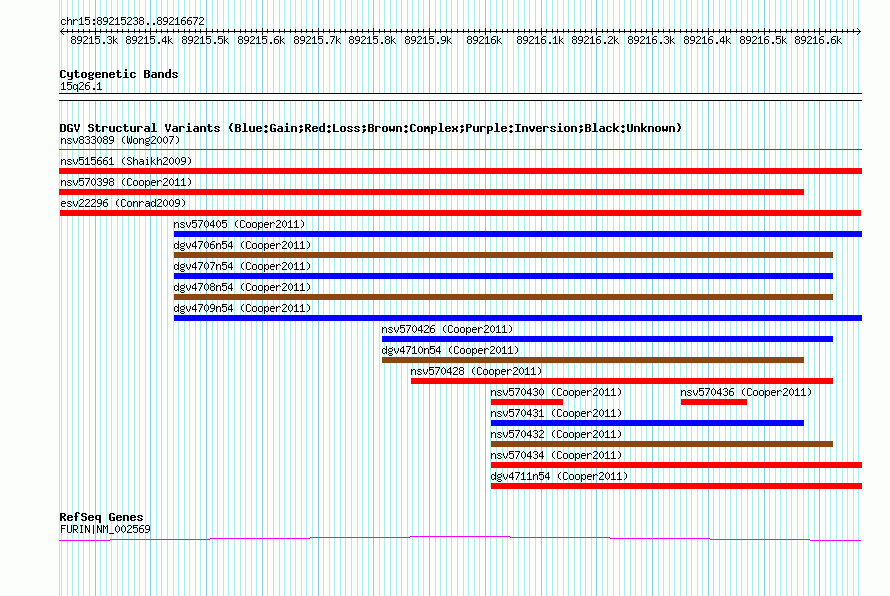Viewport: 890px width, 596px height.
Task: Select the 89216k ruler tick label
Action: click(x=484, y=40)
